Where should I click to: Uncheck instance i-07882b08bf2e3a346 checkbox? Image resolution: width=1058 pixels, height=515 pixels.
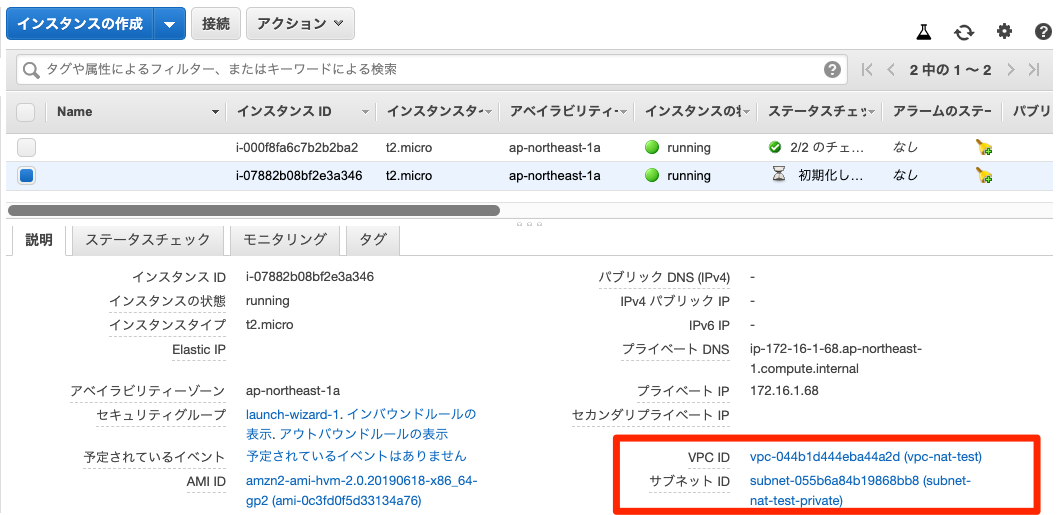pyautogui.click(x=26, y=175)
